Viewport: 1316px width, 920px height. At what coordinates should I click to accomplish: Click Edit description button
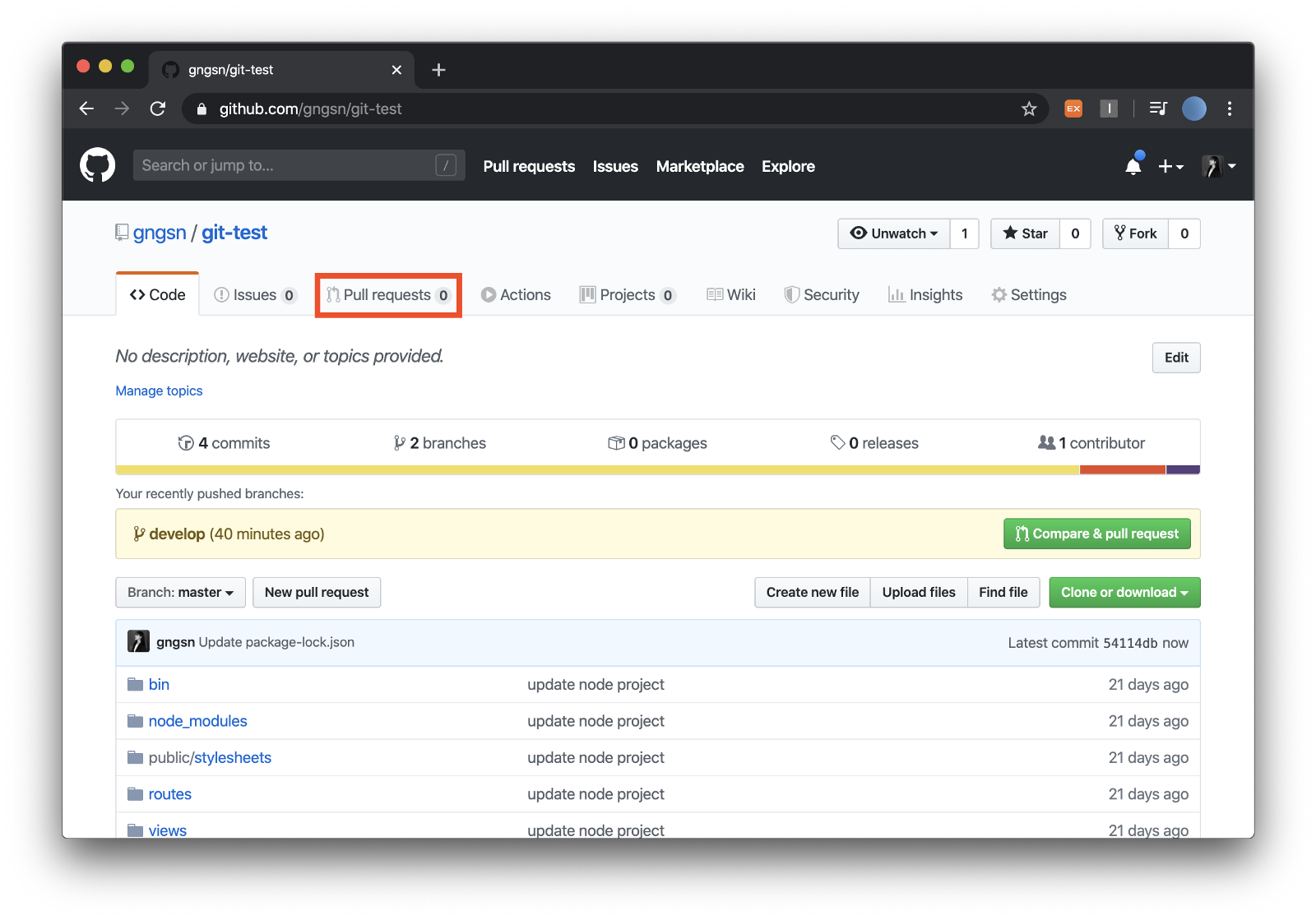pos(1176,358)
